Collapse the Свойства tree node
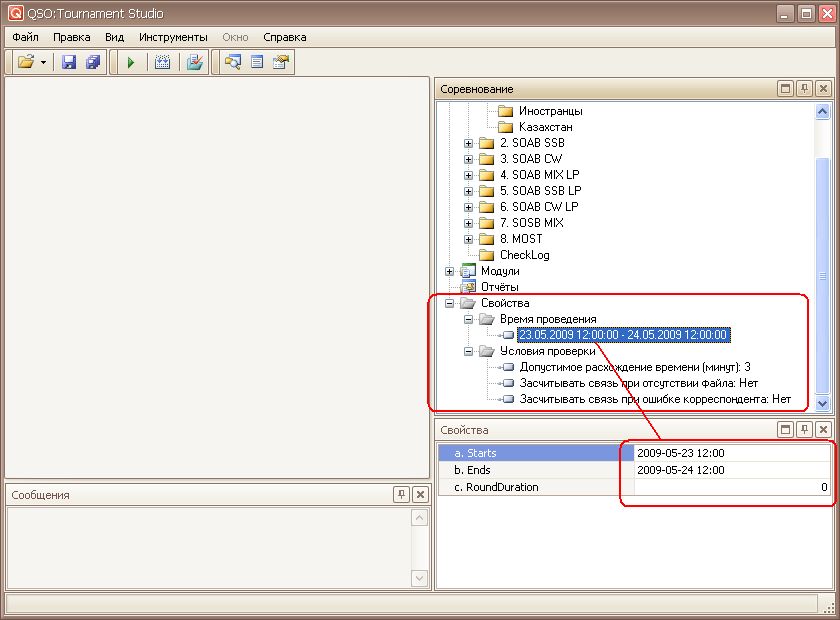840x620 pixels. tap(449, 303)
